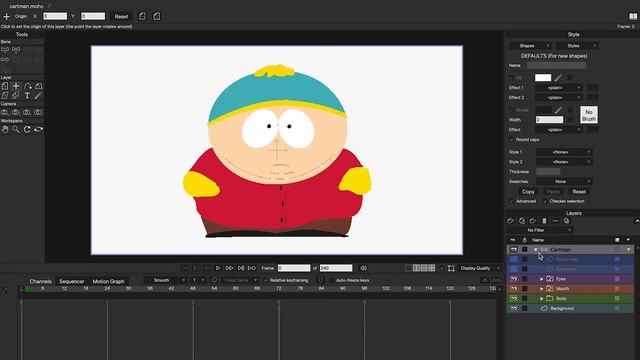This screenshot has width=640, height=360.
Task: Select the Select Bone tool
Action: tap(5, 49)
